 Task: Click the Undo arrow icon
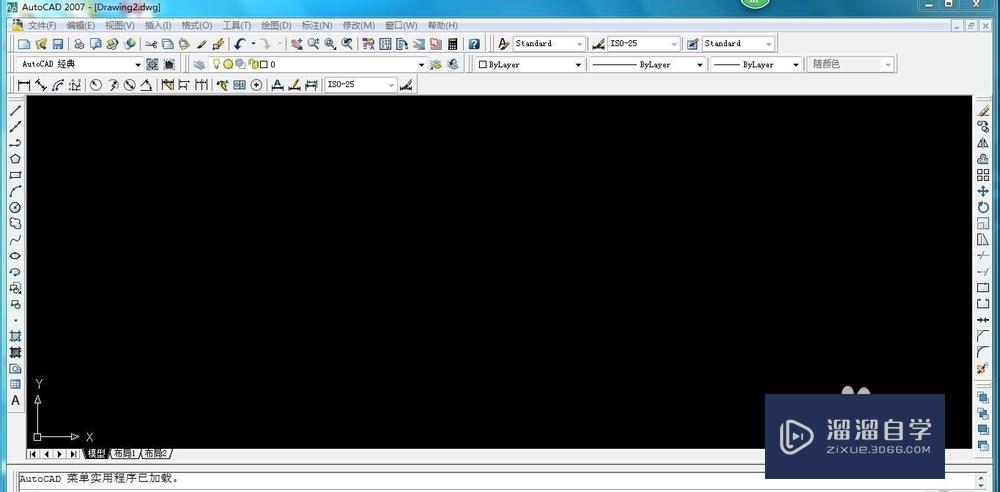[x=240, y=44]
